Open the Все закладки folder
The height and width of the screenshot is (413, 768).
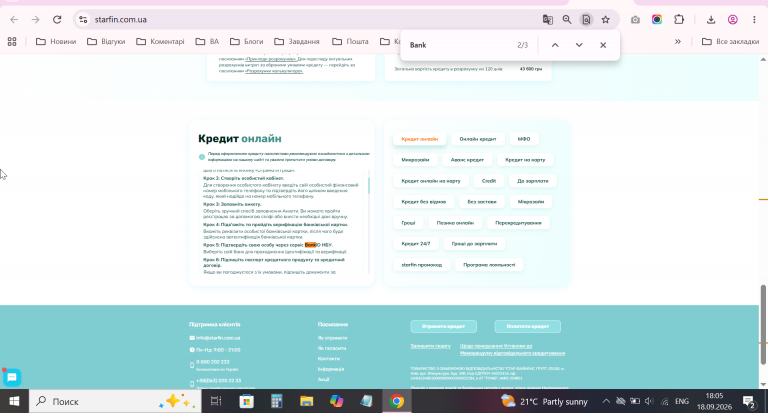tap(730, 42)
